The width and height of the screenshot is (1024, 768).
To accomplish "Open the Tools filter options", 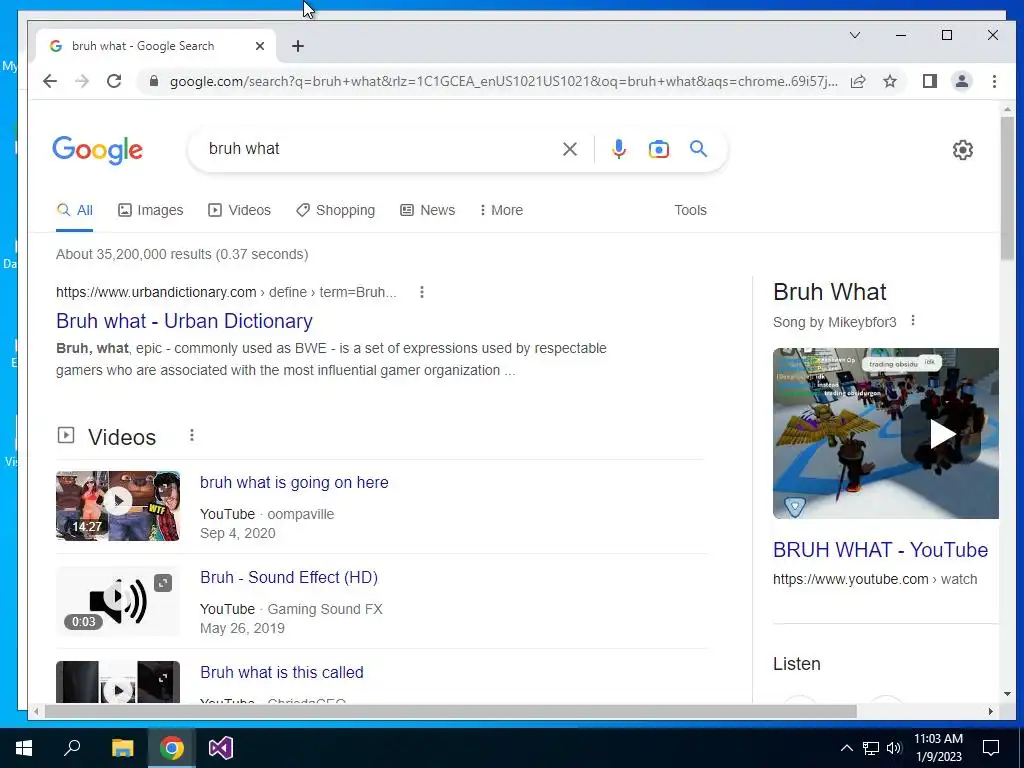I will click(x=690, y=210).
